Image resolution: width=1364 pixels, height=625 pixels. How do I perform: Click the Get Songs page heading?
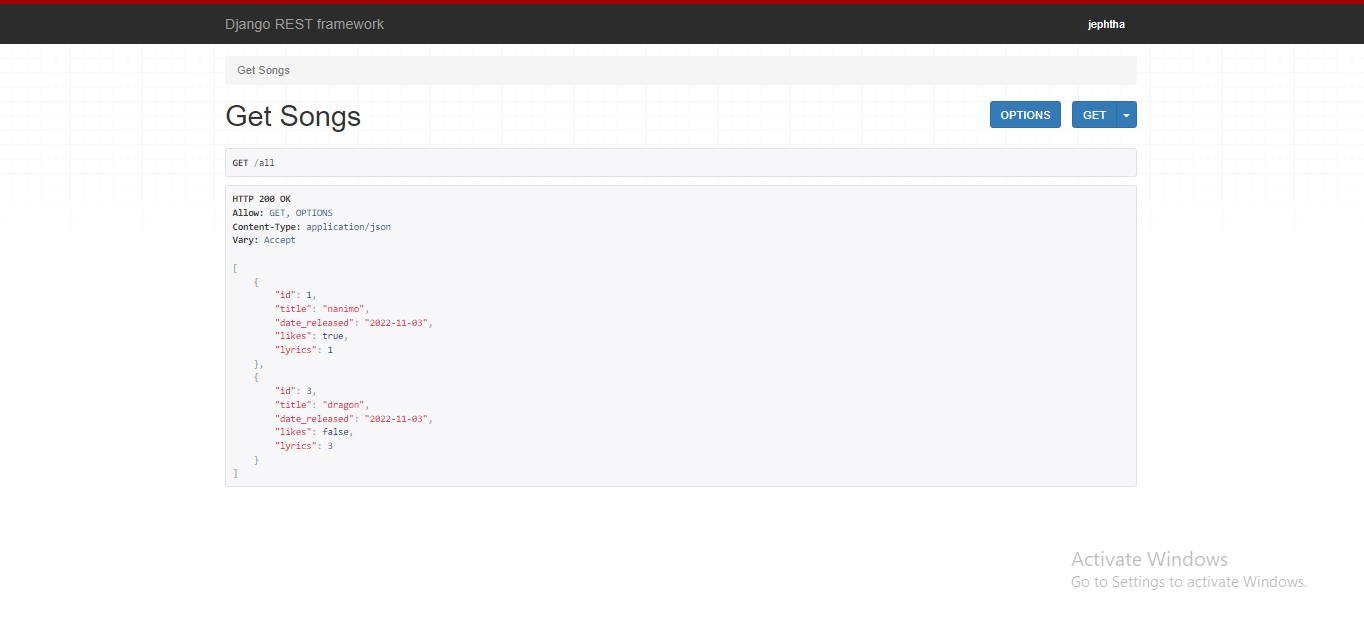[x=292, y=116]
